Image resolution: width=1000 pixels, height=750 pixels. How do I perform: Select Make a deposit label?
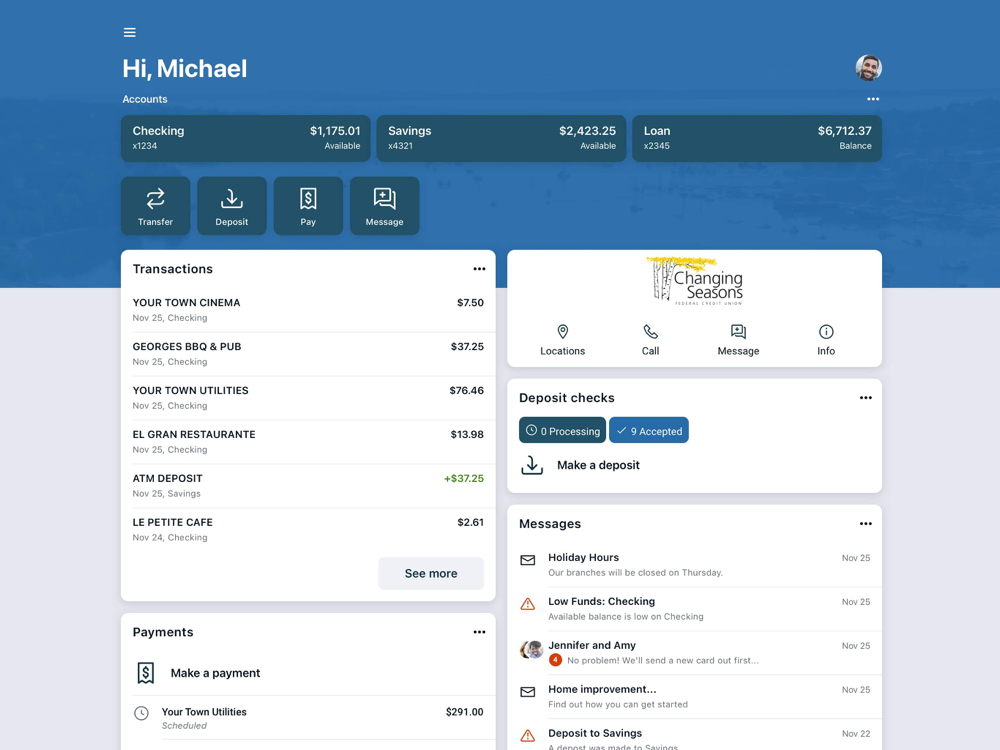(x=598, y=465)
